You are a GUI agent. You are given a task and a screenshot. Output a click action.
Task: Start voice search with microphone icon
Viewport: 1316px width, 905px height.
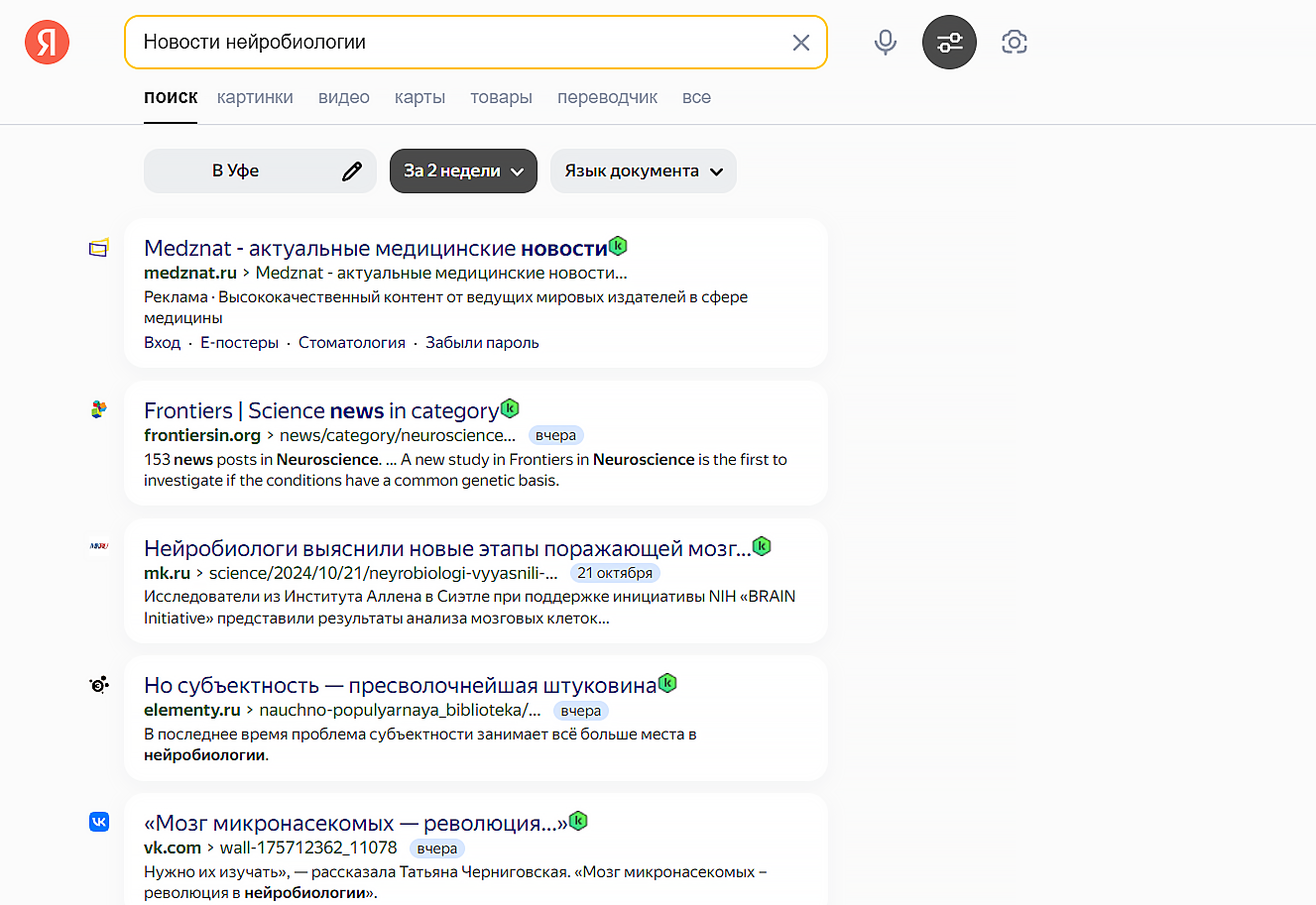[886, 42]
